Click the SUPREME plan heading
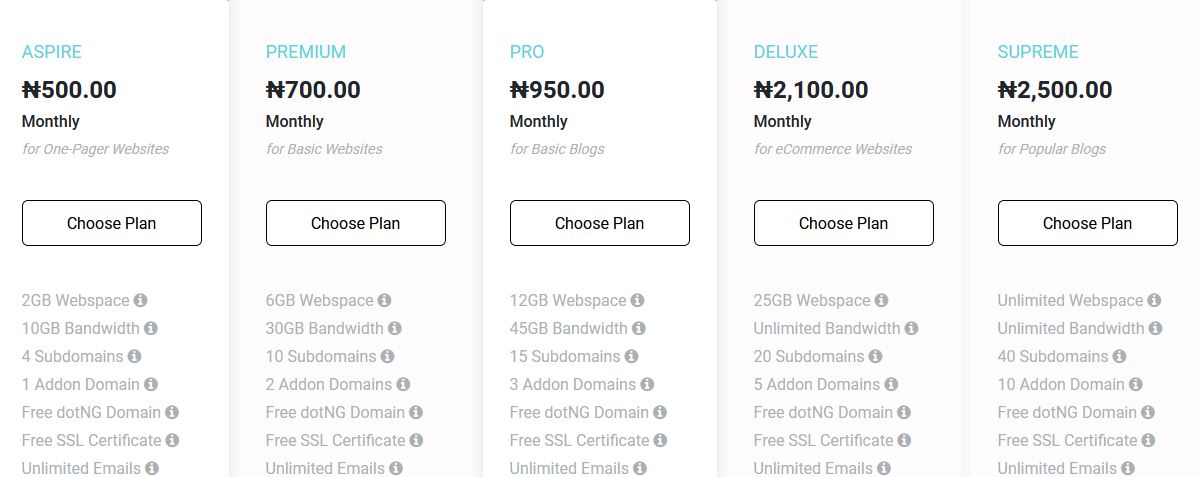The width and height of the screenshot is (1202, 477). pos(1038,52)
